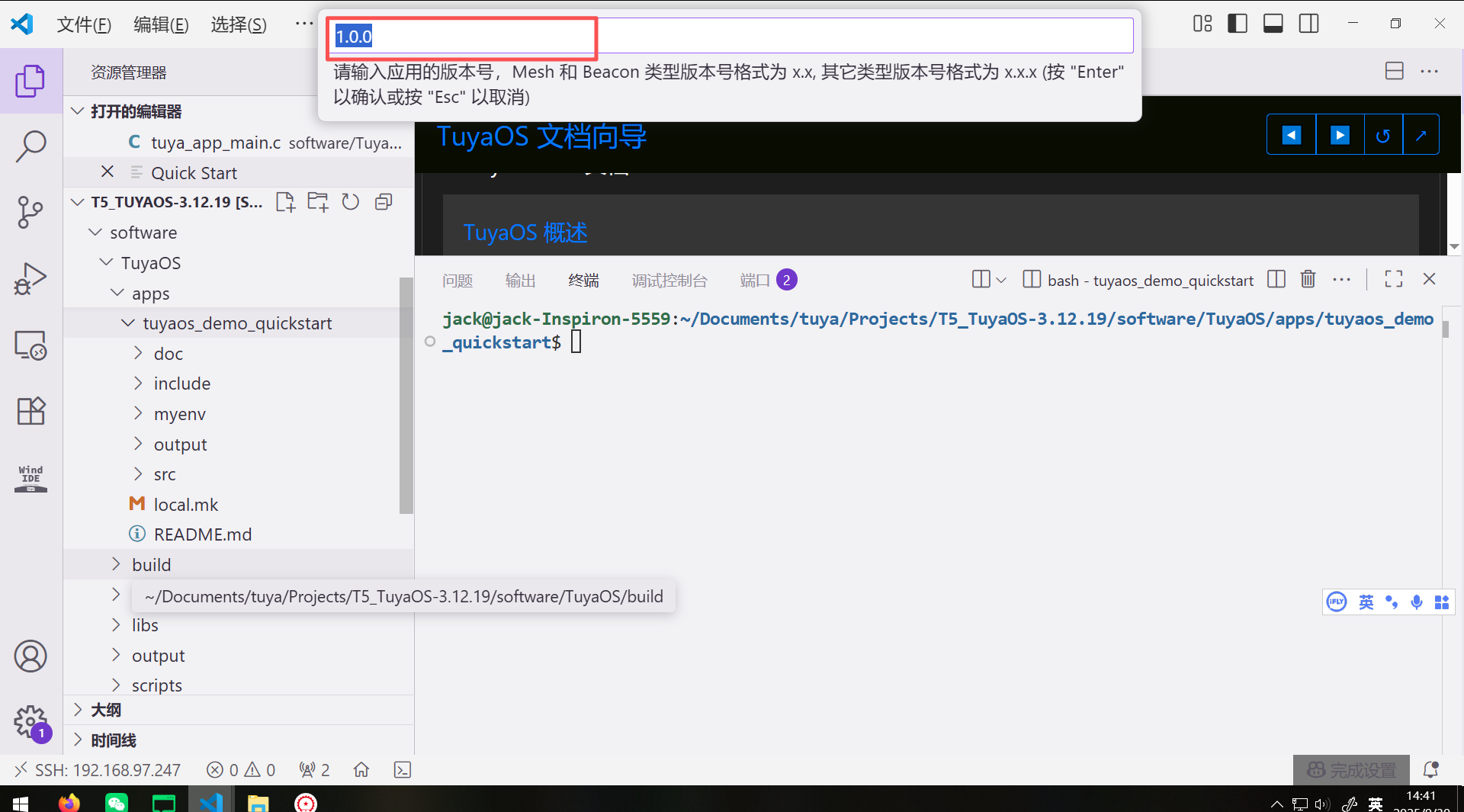
Task: Click New File icon in explorer header
Action: tap(285, 202)
